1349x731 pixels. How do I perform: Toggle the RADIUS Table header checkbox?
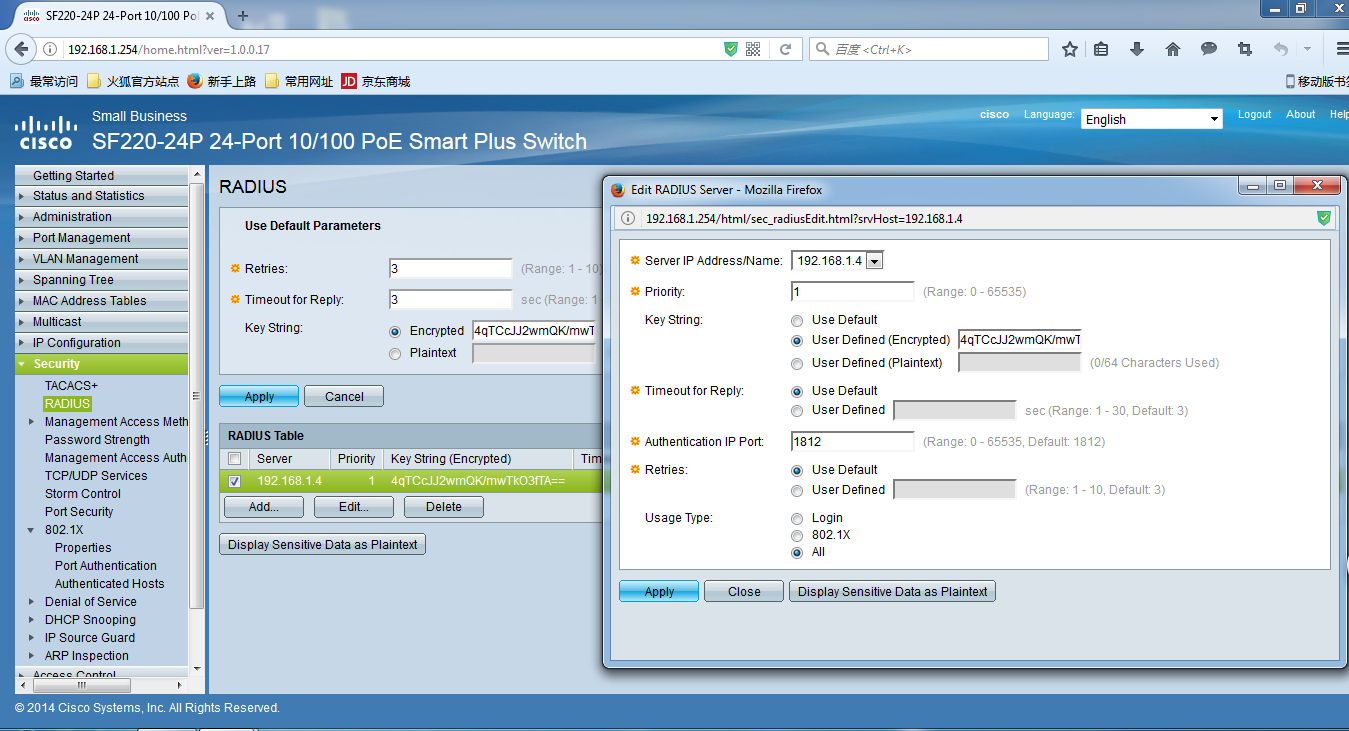tap(235, 459)
